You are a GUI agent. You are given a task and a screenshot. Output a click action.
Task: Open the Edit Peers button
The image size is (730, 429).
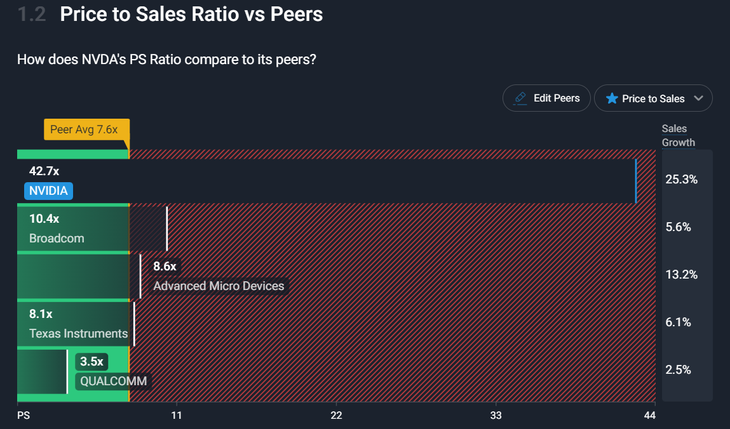tap(546, 99)
